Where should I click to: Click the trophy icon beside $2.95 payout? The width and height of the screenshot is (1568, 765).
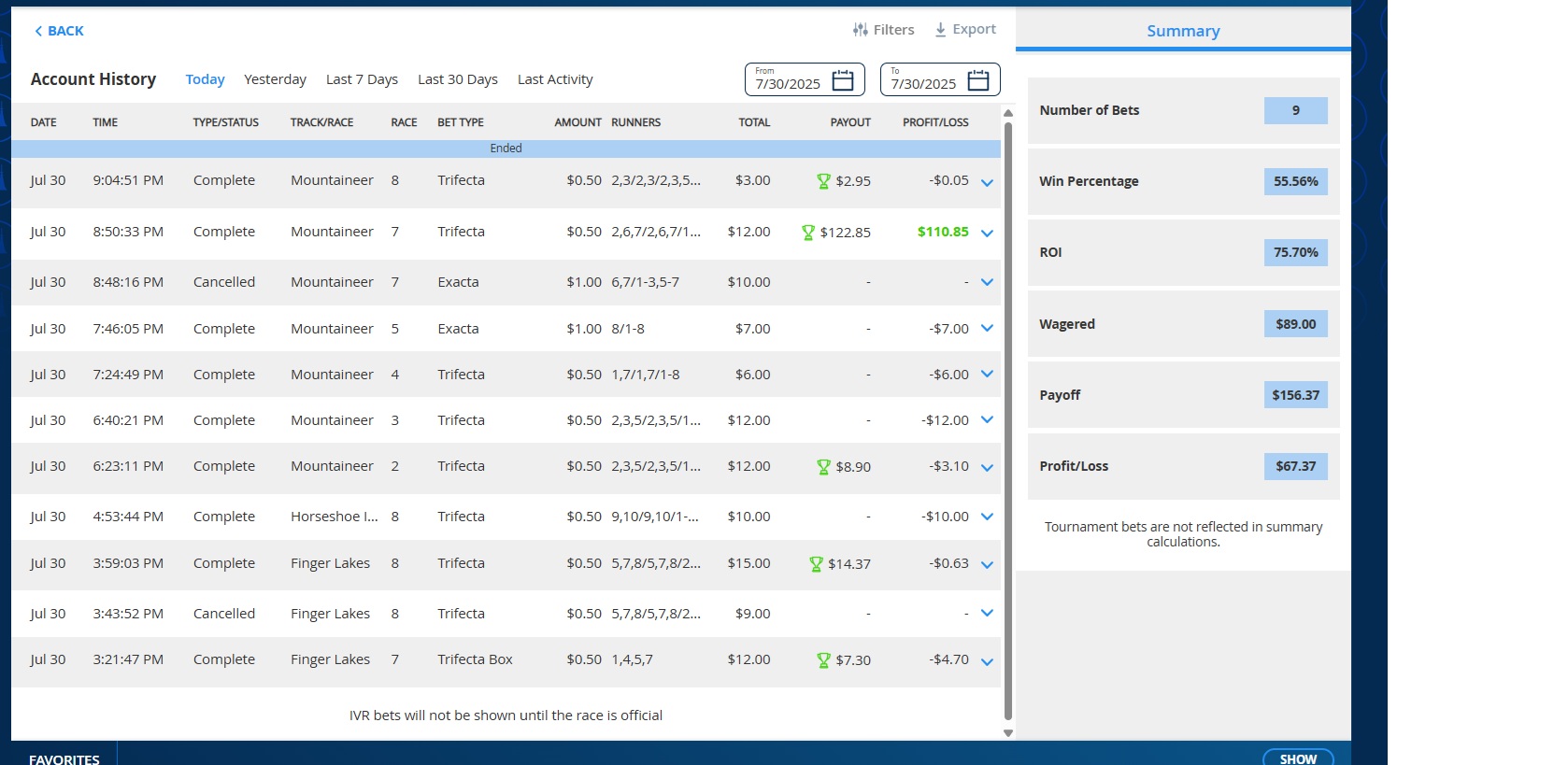823,181
